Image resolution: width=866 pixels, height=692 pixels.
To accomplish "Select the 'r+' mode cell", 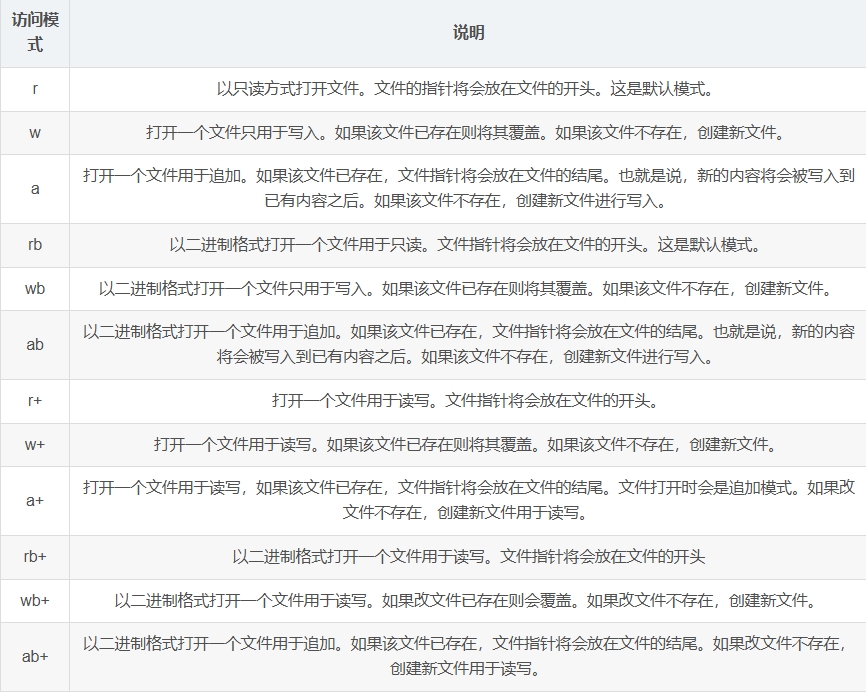I will tap(35, 400).
